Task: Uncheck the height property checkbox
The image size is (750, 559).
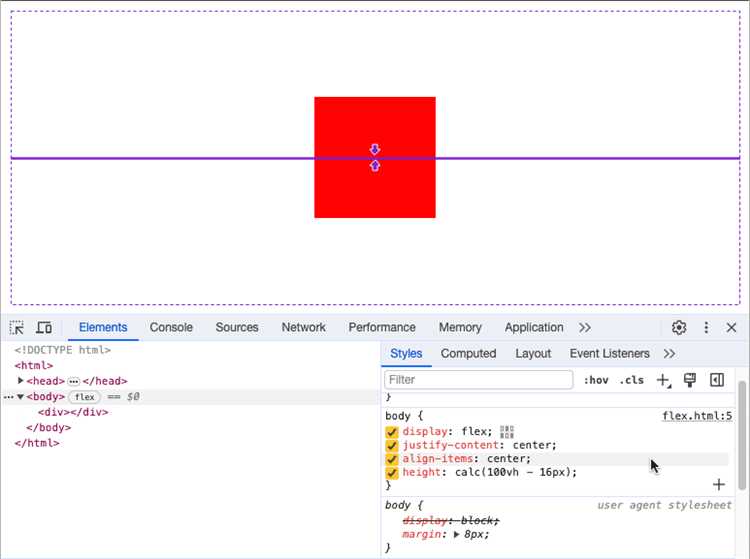Action: coord(392,472)
